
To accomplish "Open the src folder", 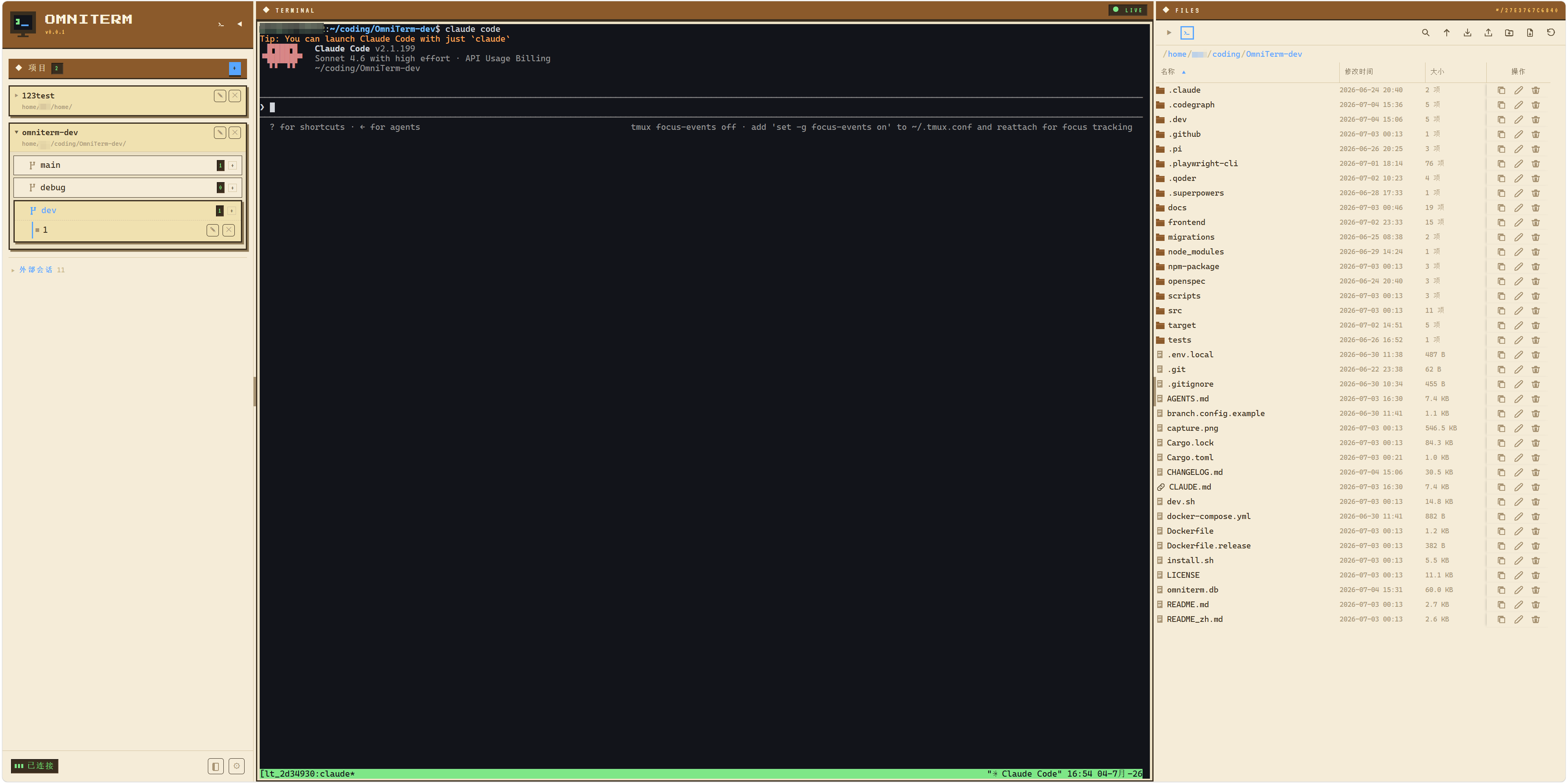I will 1174,311.
